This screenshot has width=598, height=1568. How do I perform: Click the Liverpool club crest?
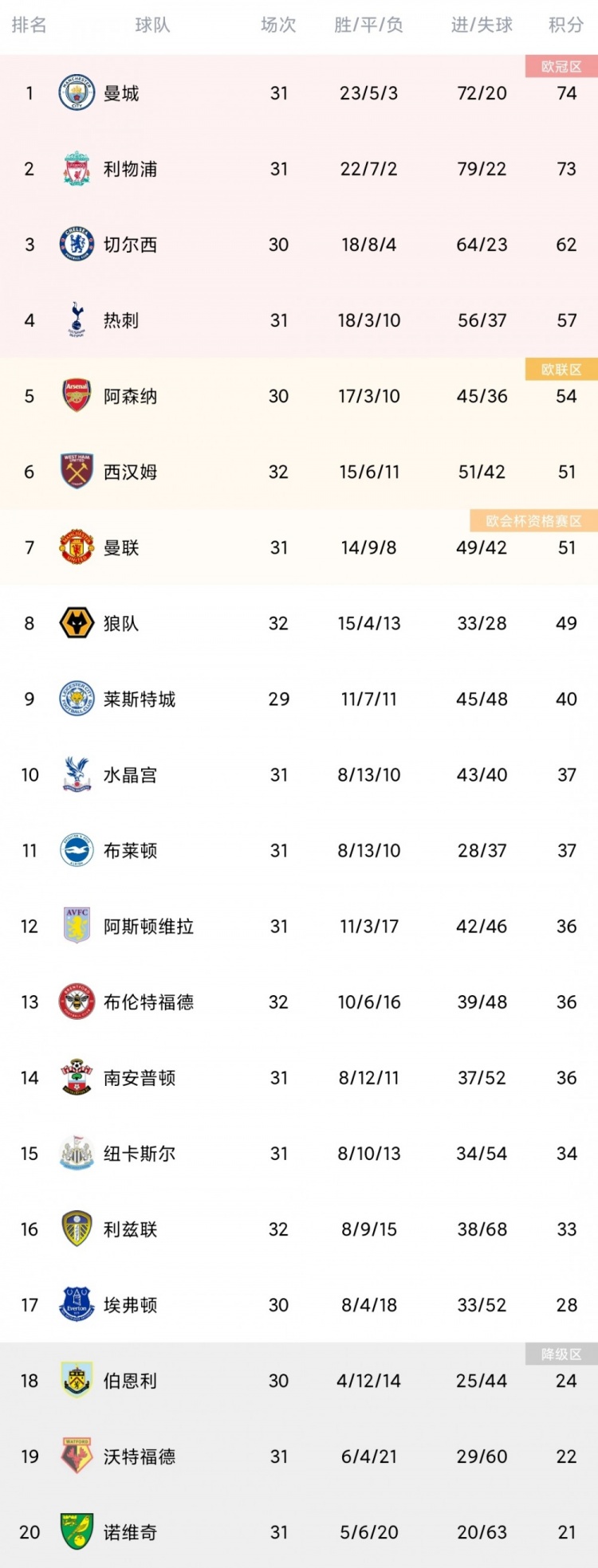[77, 169]
